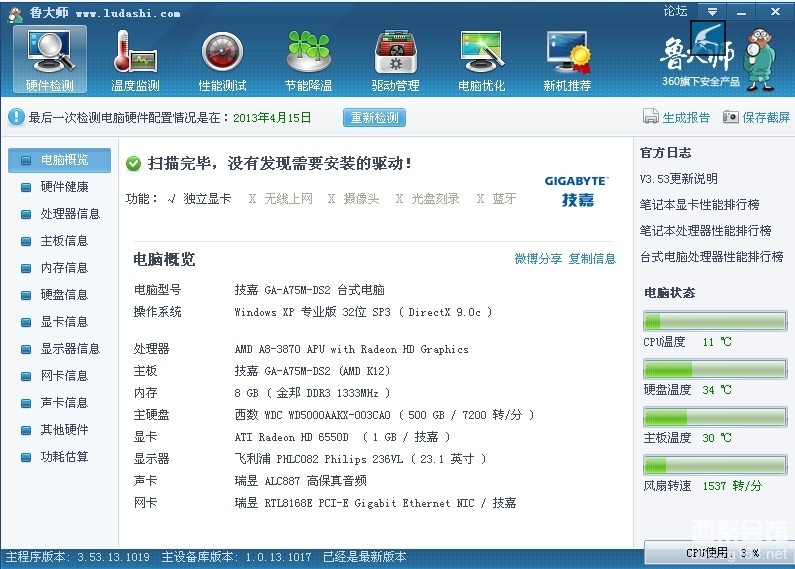Click the 已经是最新版本 status text
This screenshot has width=795, height=569.
coord(365,557)
